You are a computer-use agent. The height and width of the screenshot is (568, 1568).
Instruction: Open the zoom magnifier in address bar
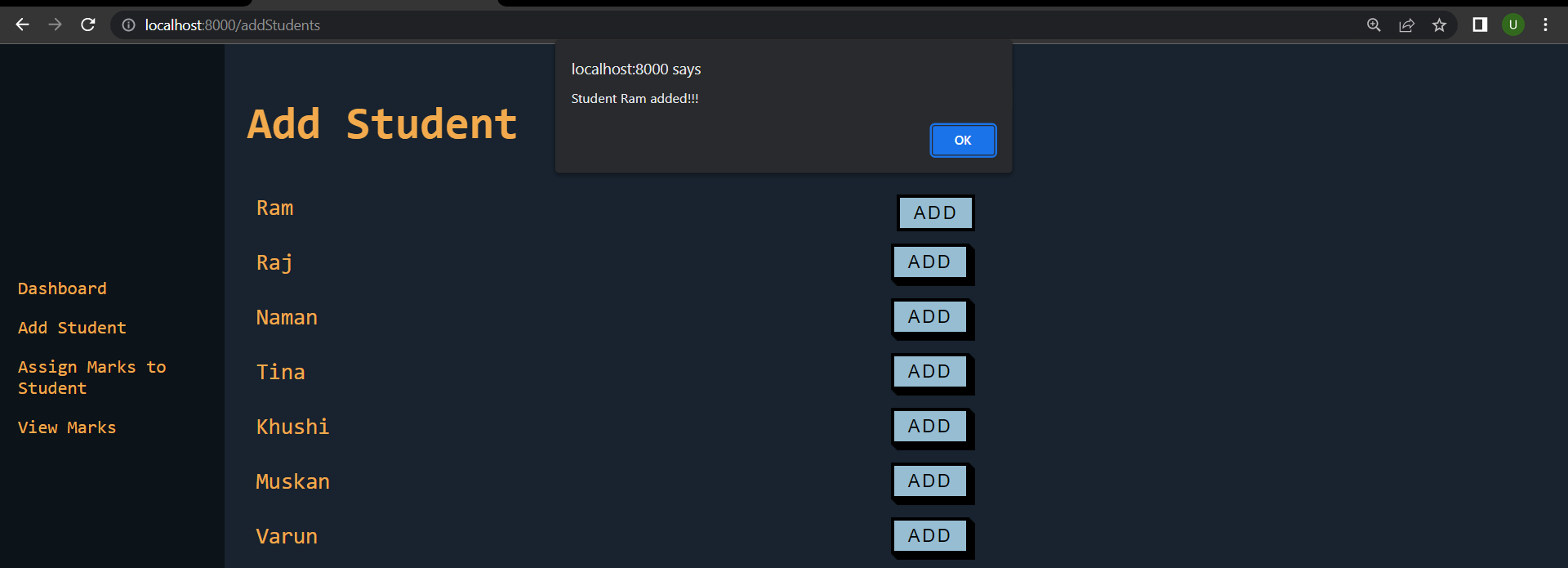[x=1374, y=25]
